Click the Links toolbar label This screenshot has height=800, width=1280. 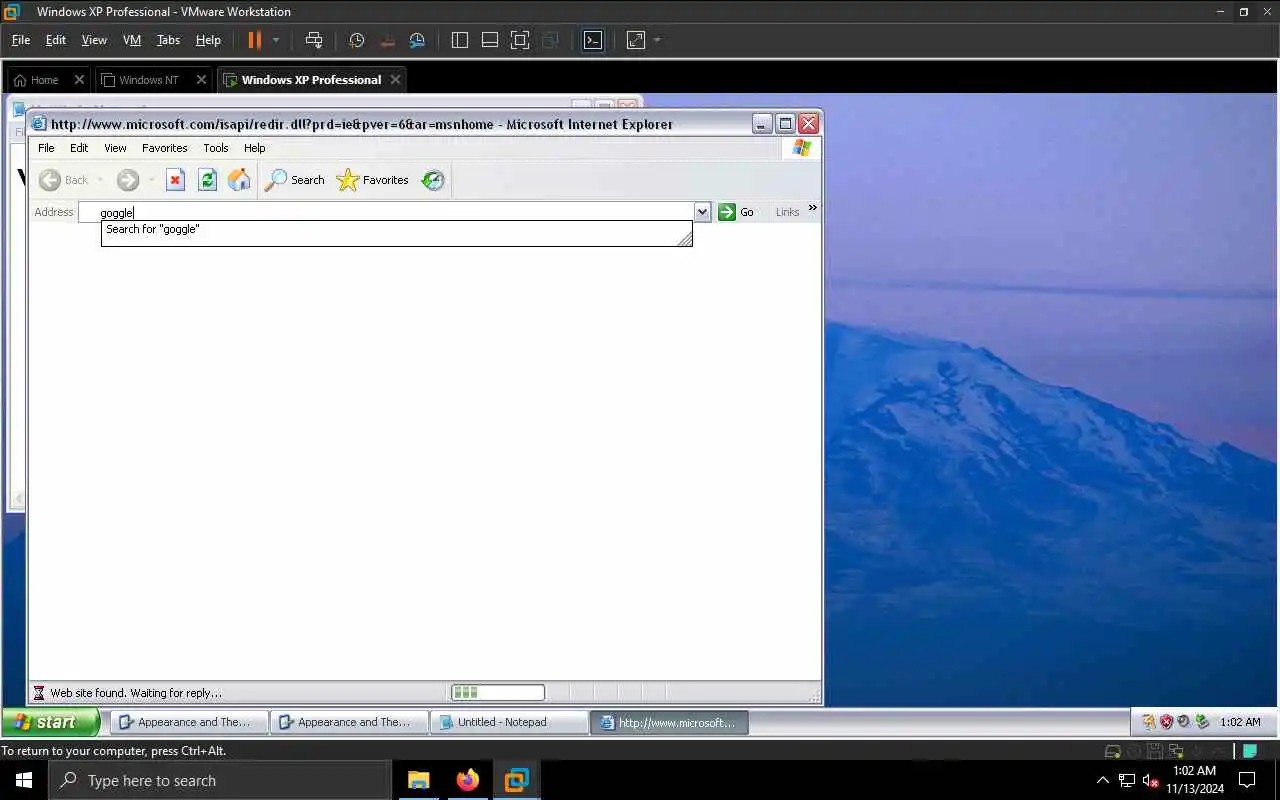[787, 212]
